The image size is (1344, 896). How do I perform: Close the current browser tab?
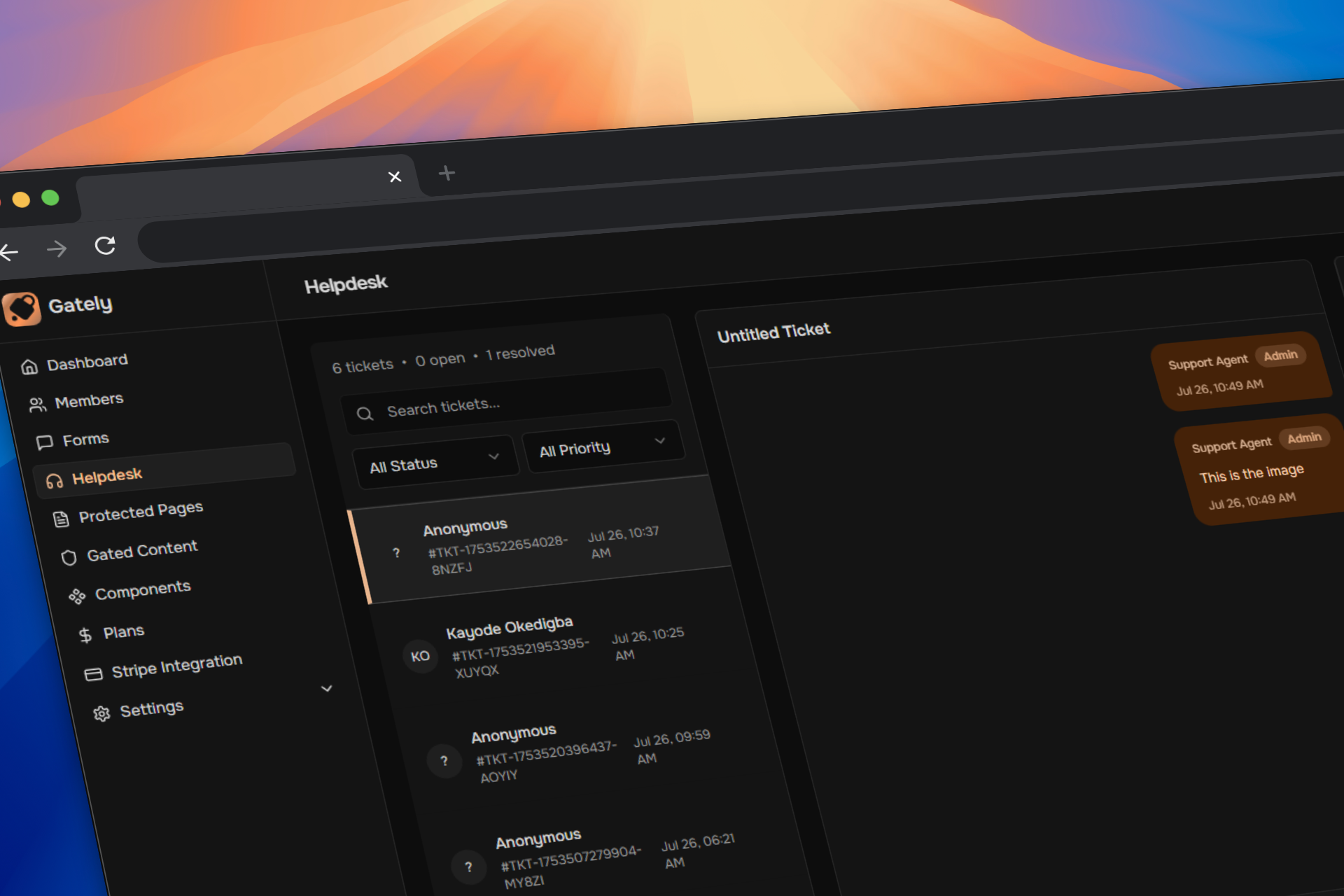(x=395, y=176)
